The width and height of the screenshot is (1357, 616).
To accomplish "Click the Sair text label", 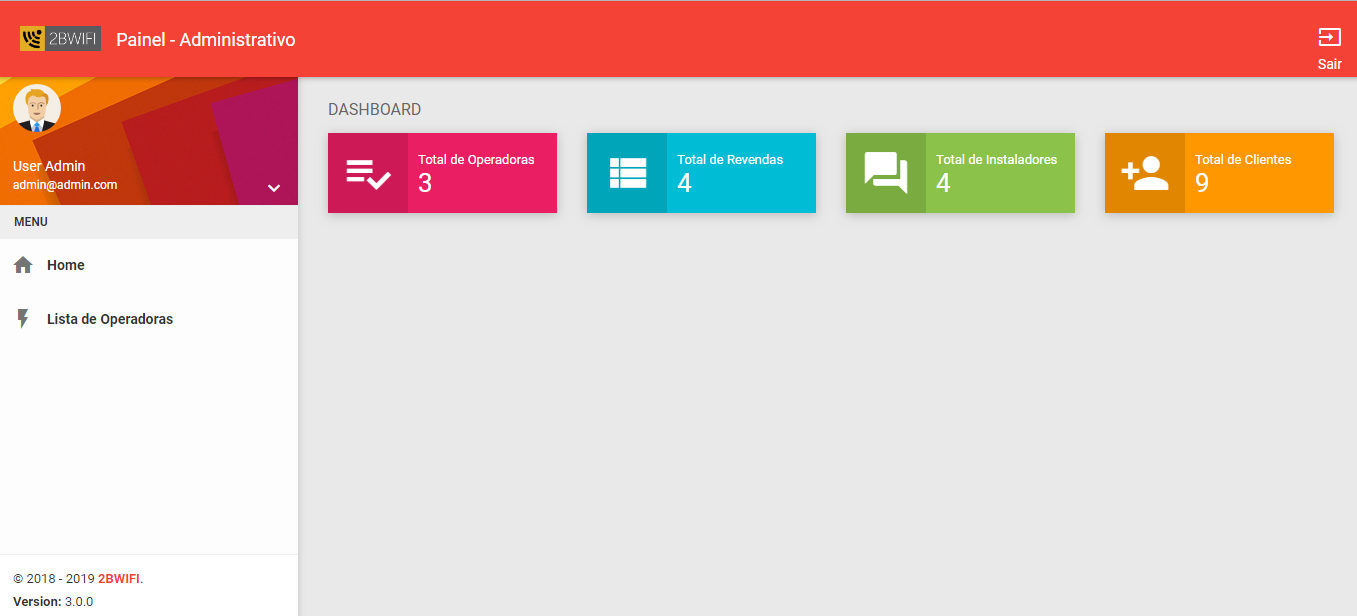I will pos(1329,64).
